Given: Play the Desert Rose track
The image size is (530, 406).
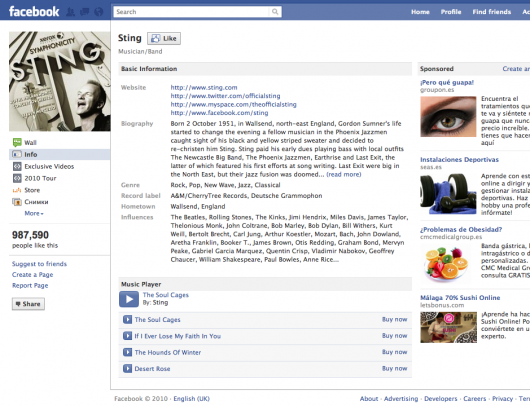Looking at the screenshot, I should pos(127,368).
